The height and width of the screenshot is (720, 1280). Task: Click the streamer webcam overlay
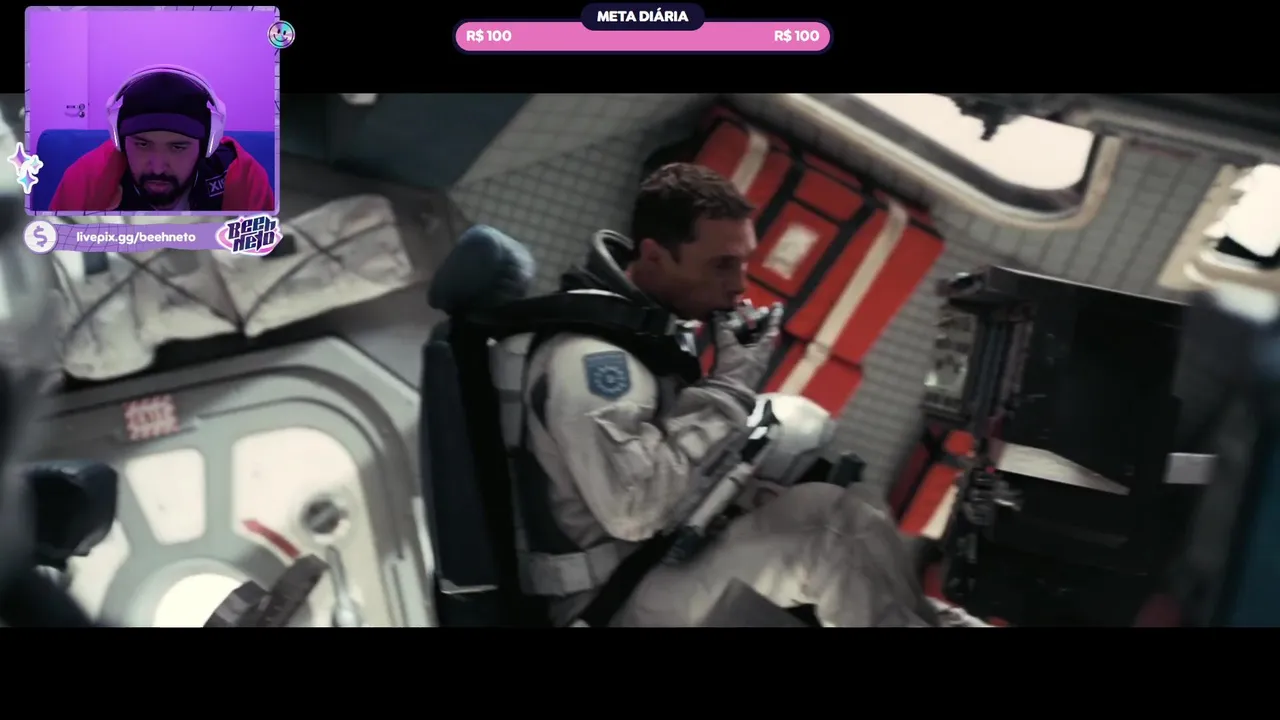(x=152, y=110)
